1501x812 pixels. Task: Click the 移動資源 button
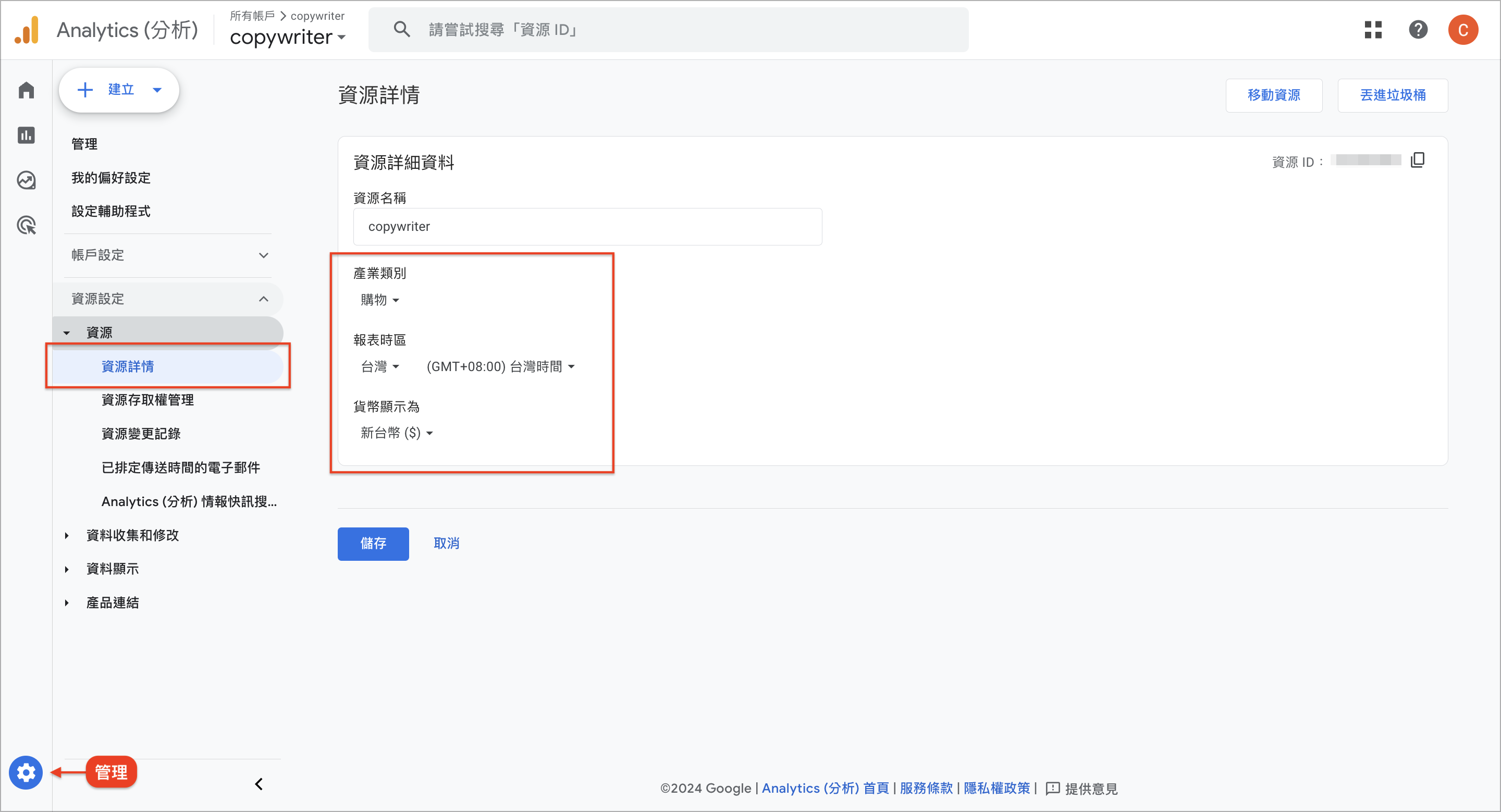[x=1274, y=95]
